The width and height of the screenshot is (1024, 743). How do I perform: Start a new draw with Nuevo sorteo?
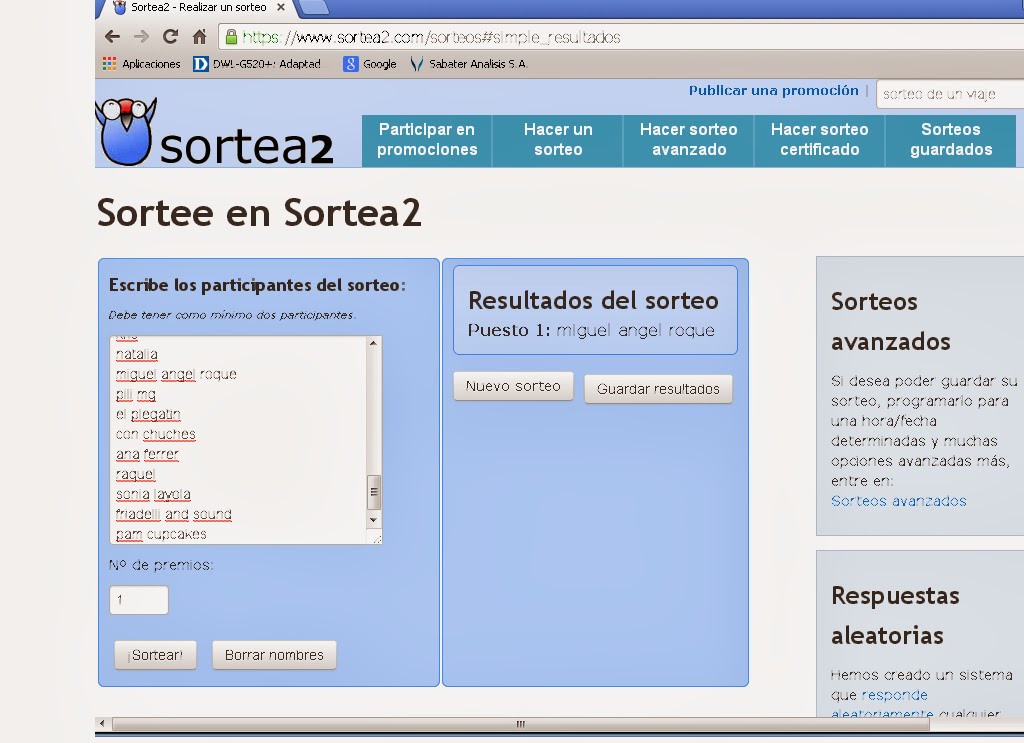pos(513,386)
